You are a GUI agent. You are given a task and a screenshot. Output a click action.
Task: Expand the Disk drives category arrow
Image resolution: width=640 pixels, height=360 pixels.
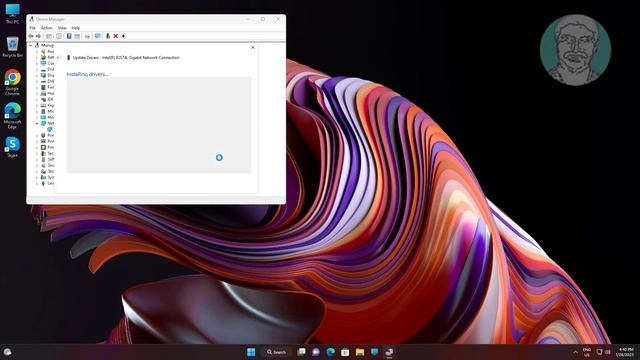point(37,69)
